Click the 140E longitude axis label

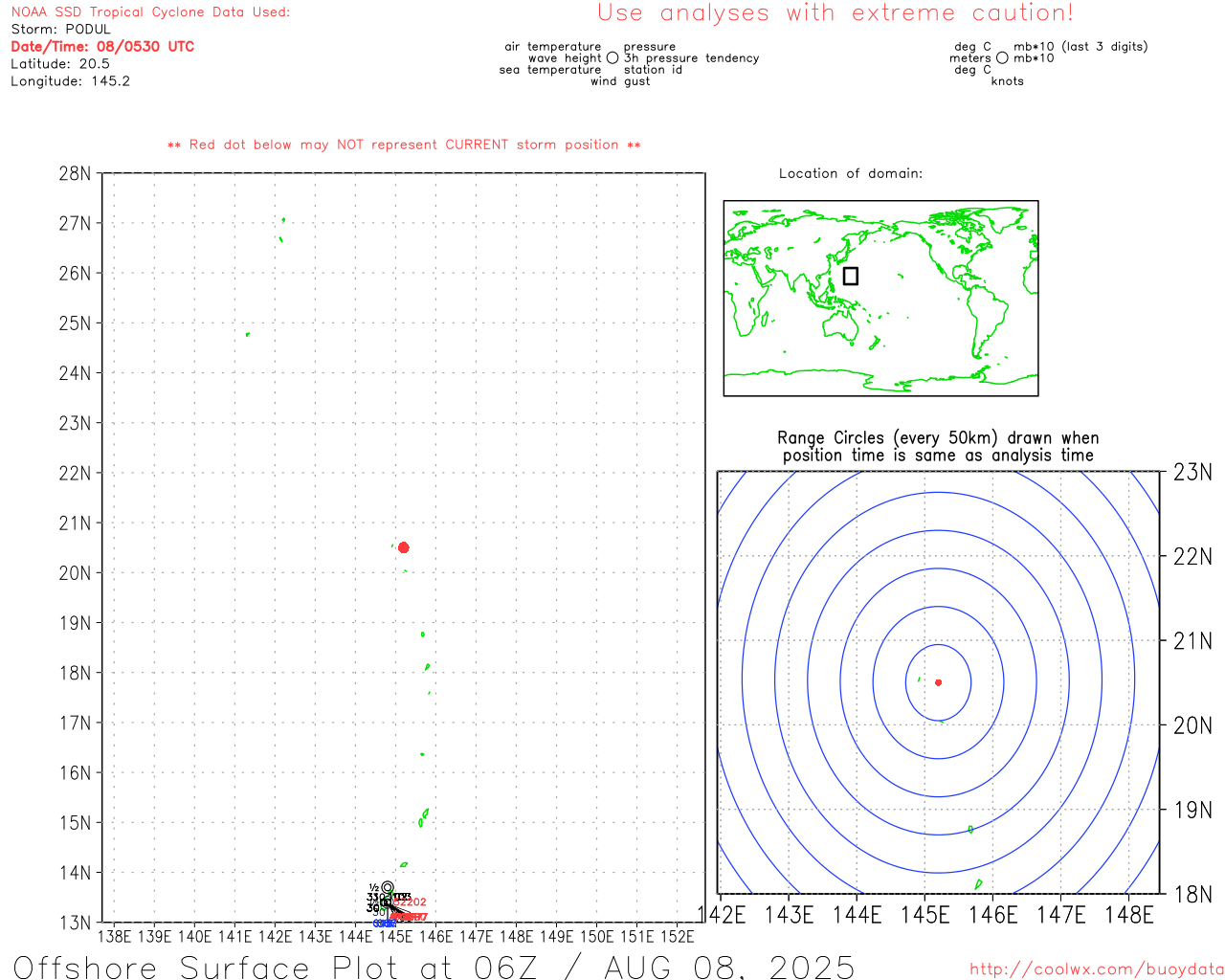coord(195,936)
